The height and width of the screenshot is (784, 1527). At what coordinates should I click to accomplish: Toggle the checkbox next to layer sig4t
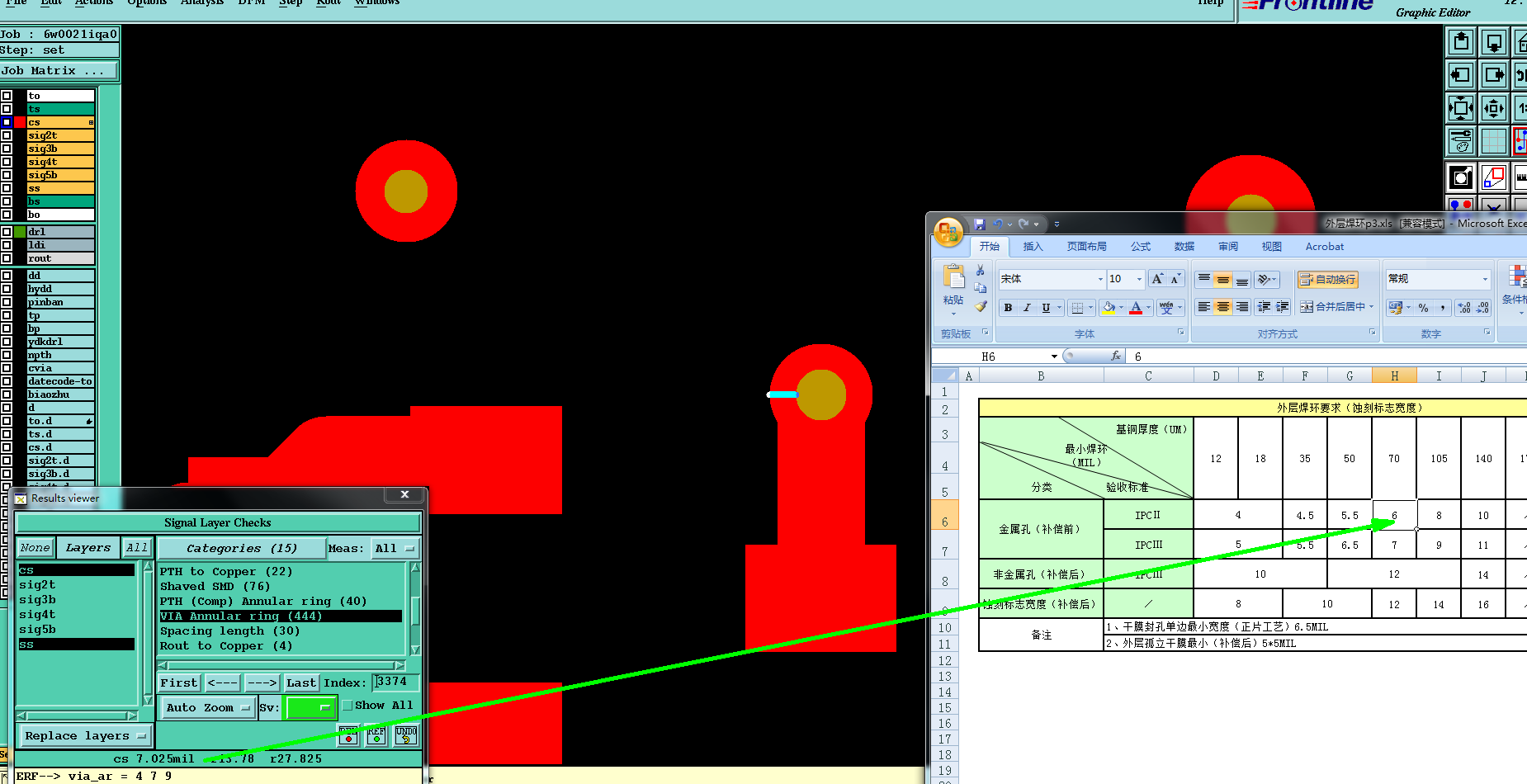pos(7,162)
